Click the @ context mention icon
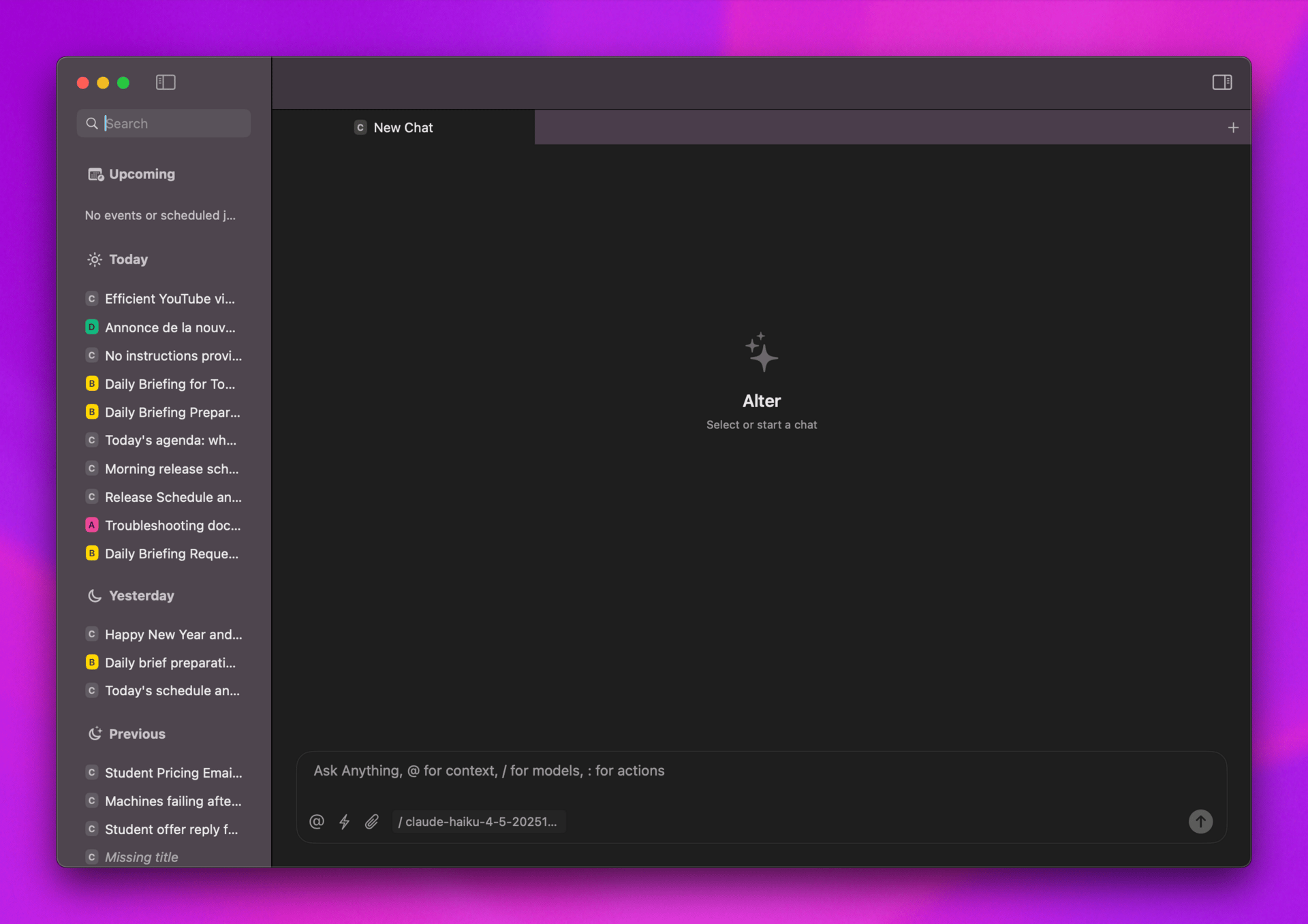 [x=316, y=821]
